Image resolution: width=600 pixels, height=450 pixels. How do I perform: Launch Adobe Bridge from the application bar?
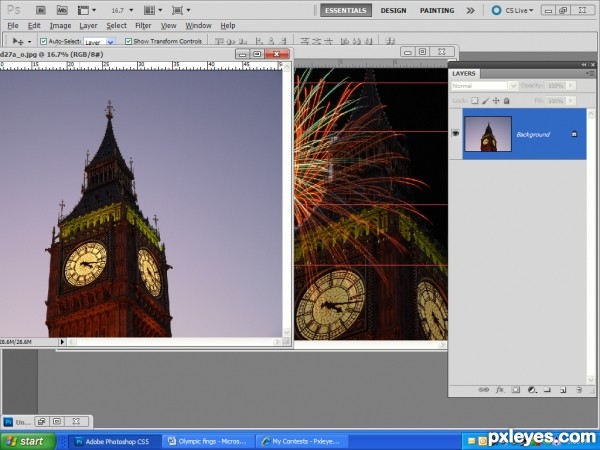[41, 10]
